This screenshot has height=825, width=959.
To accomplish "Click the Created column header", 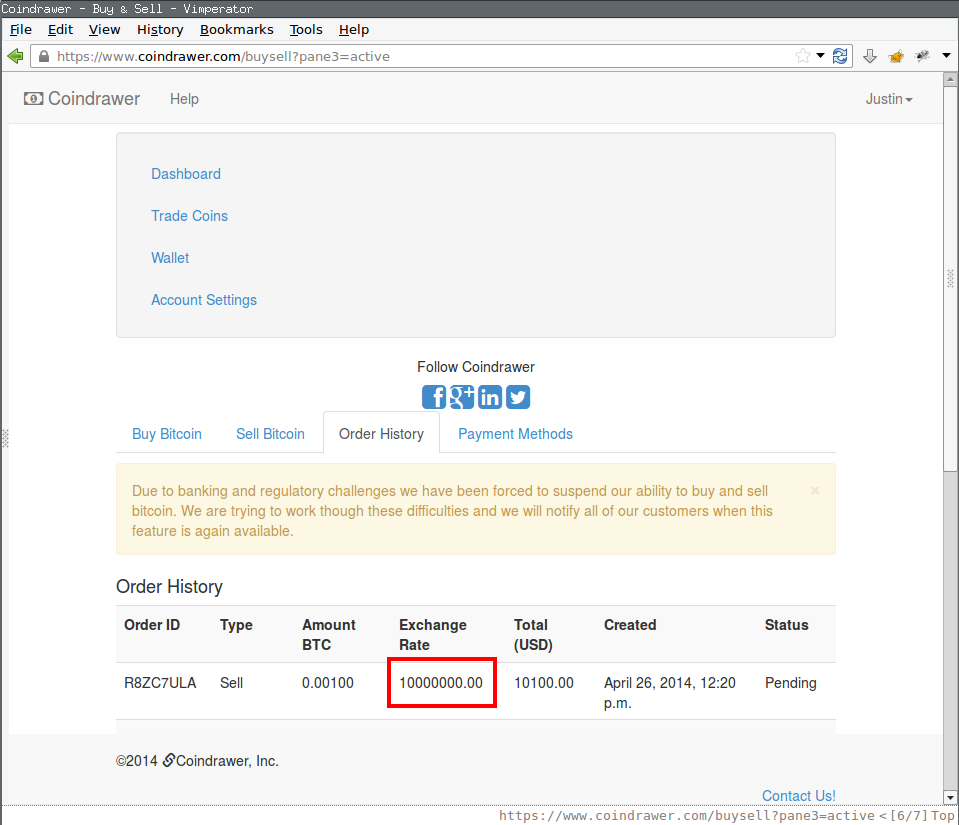I will 630,625.
